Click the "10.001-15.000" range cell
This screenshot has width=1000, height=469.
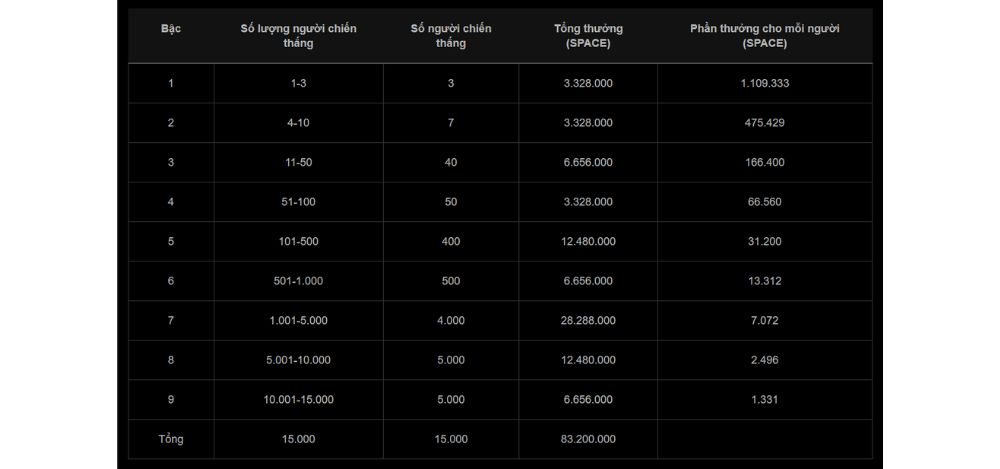pyautogui.click(x=298, y=400)
